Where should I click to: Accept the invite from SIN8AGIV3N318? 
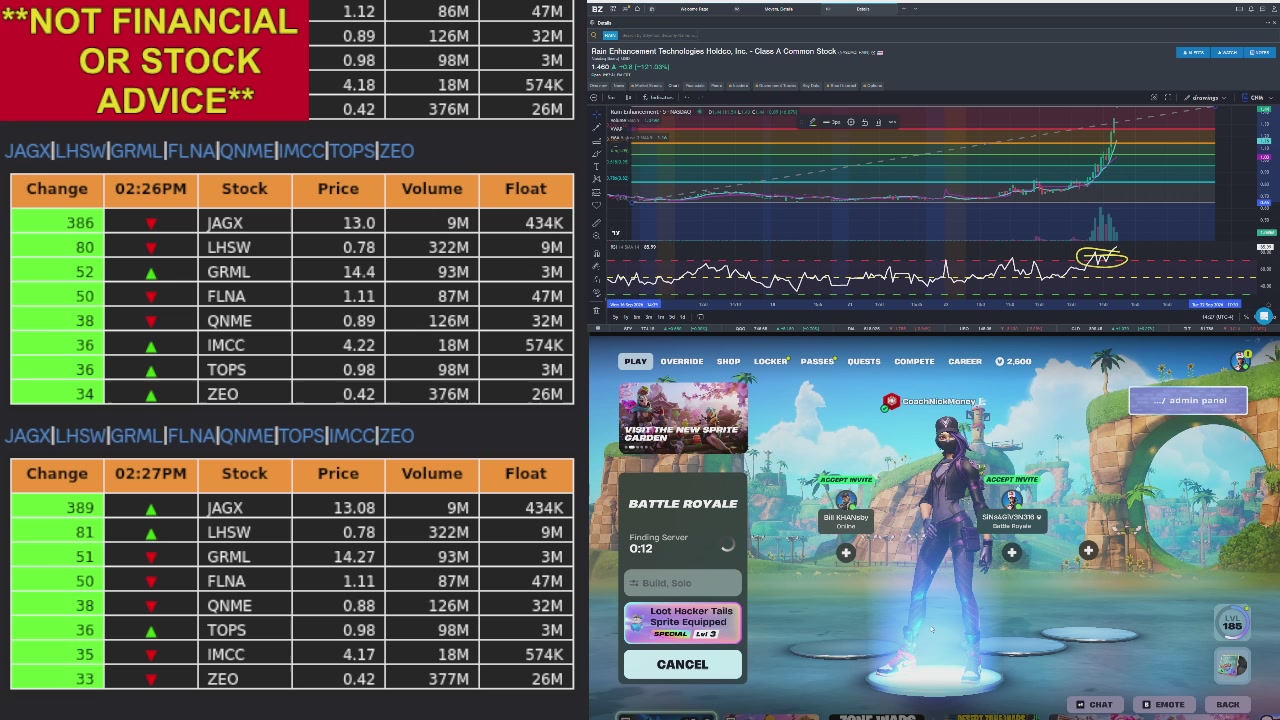coord(1012,479)
